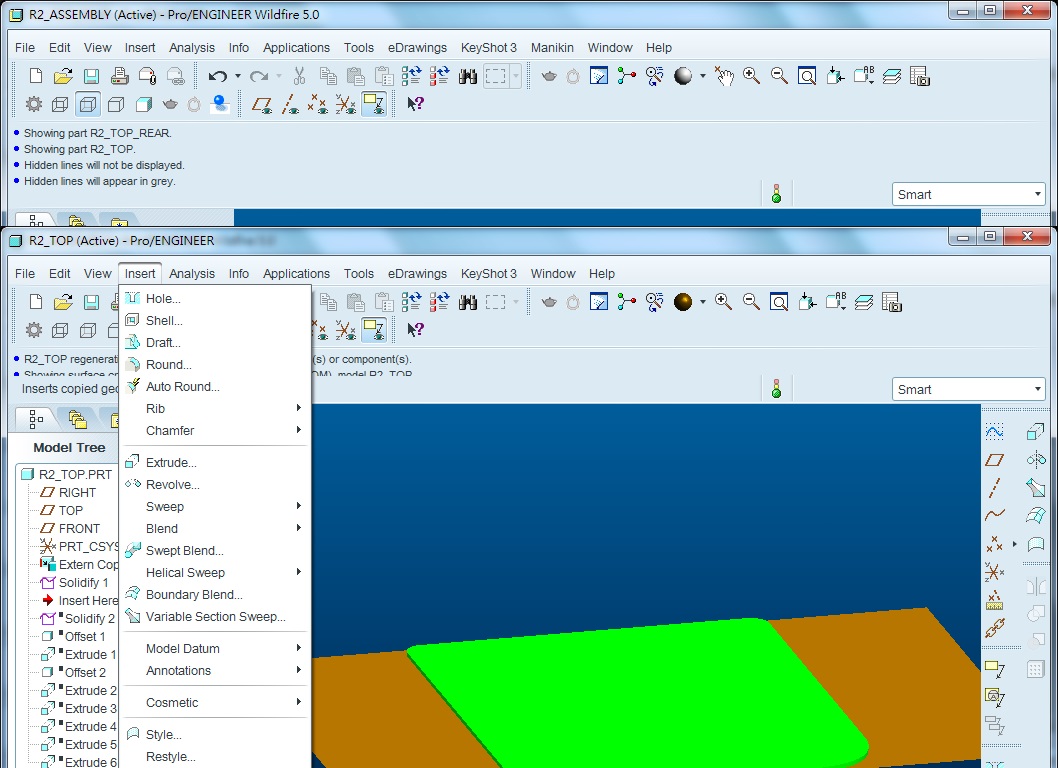Click Zoom In magnifier in R2_TOP toolbar
The height and width of the screenshot is (768, 1058).
tap(723, 302)
